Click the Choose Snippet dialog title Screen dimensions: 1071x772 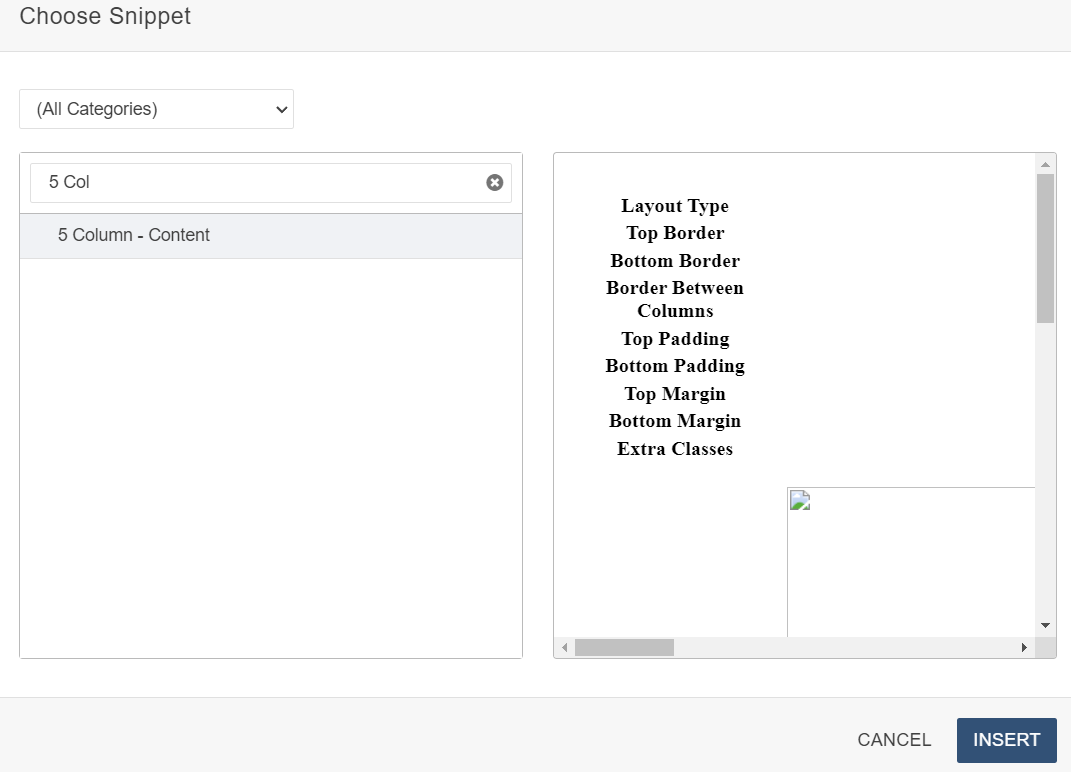(x=105, y=17)
